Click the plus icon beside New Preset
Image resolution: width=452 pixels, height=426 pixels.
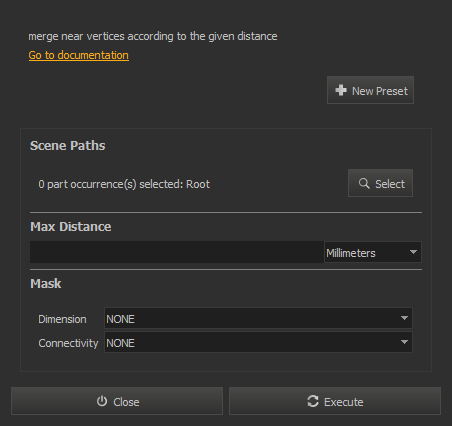pyautogui.click(x=341, y=90)
